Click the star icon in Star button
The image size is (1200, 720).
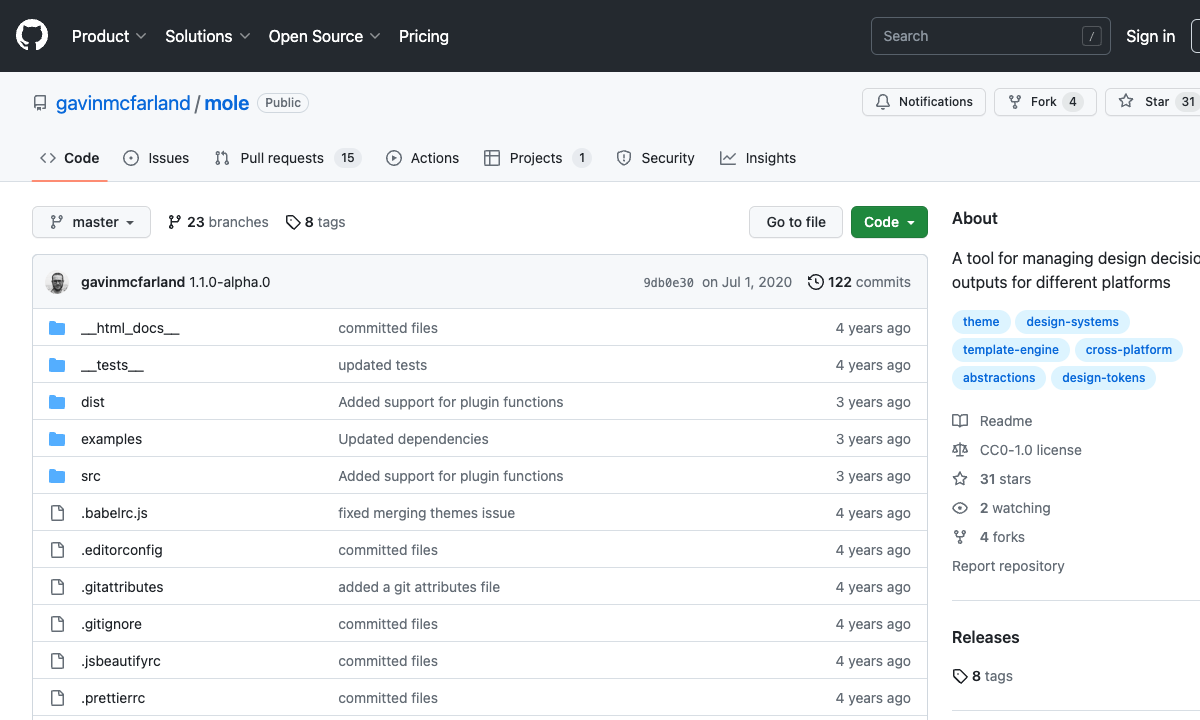[1126, 102]
